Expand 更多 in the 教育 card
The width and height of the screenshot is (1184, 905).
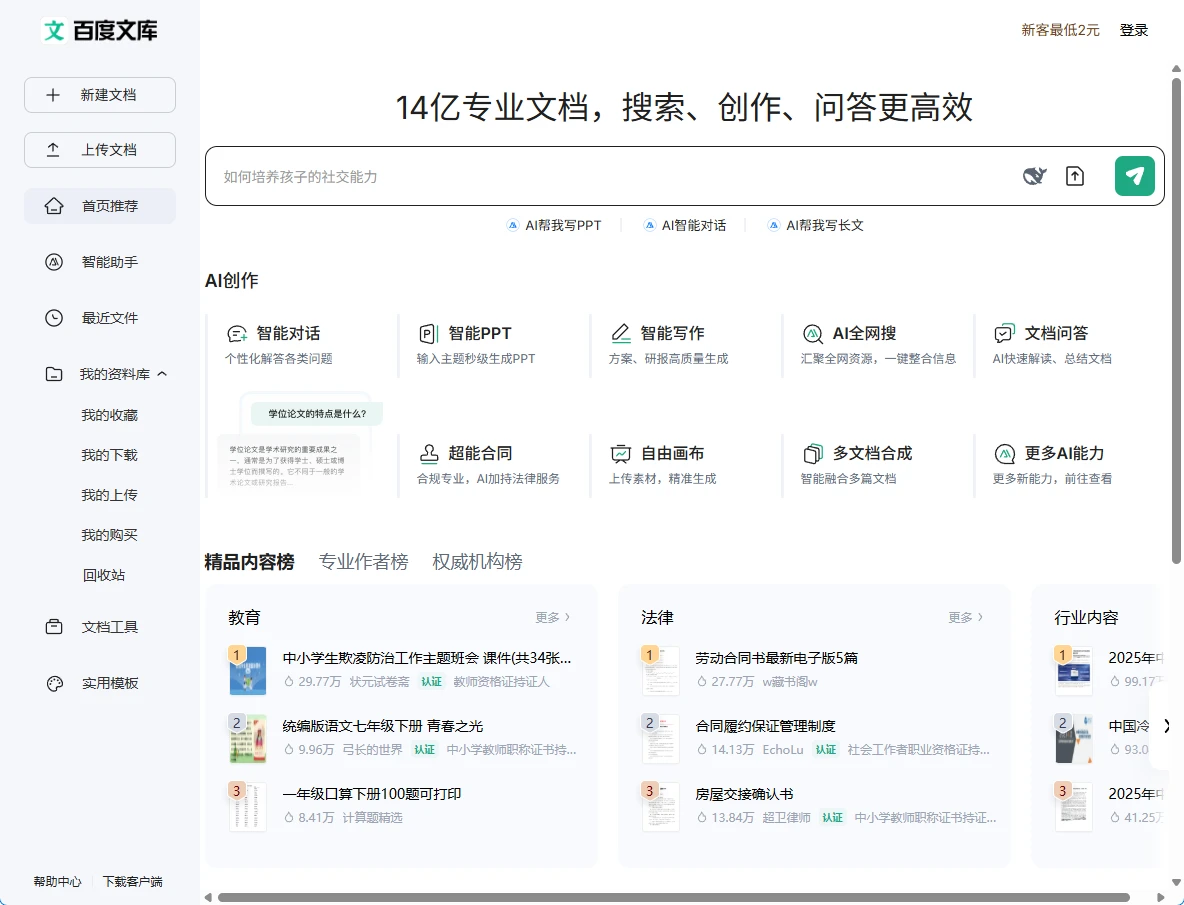point(553,618)
